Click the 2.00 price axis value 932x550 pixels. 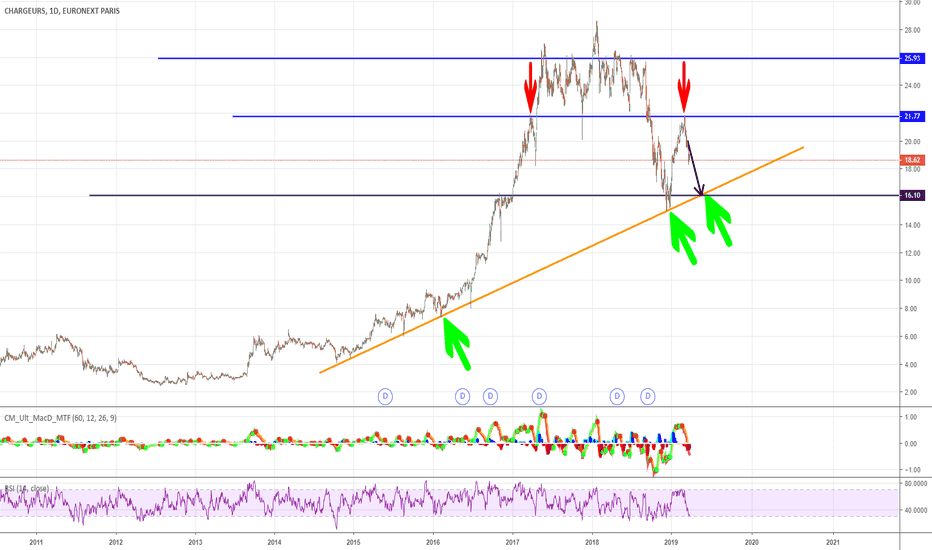[x=914, y=392]
